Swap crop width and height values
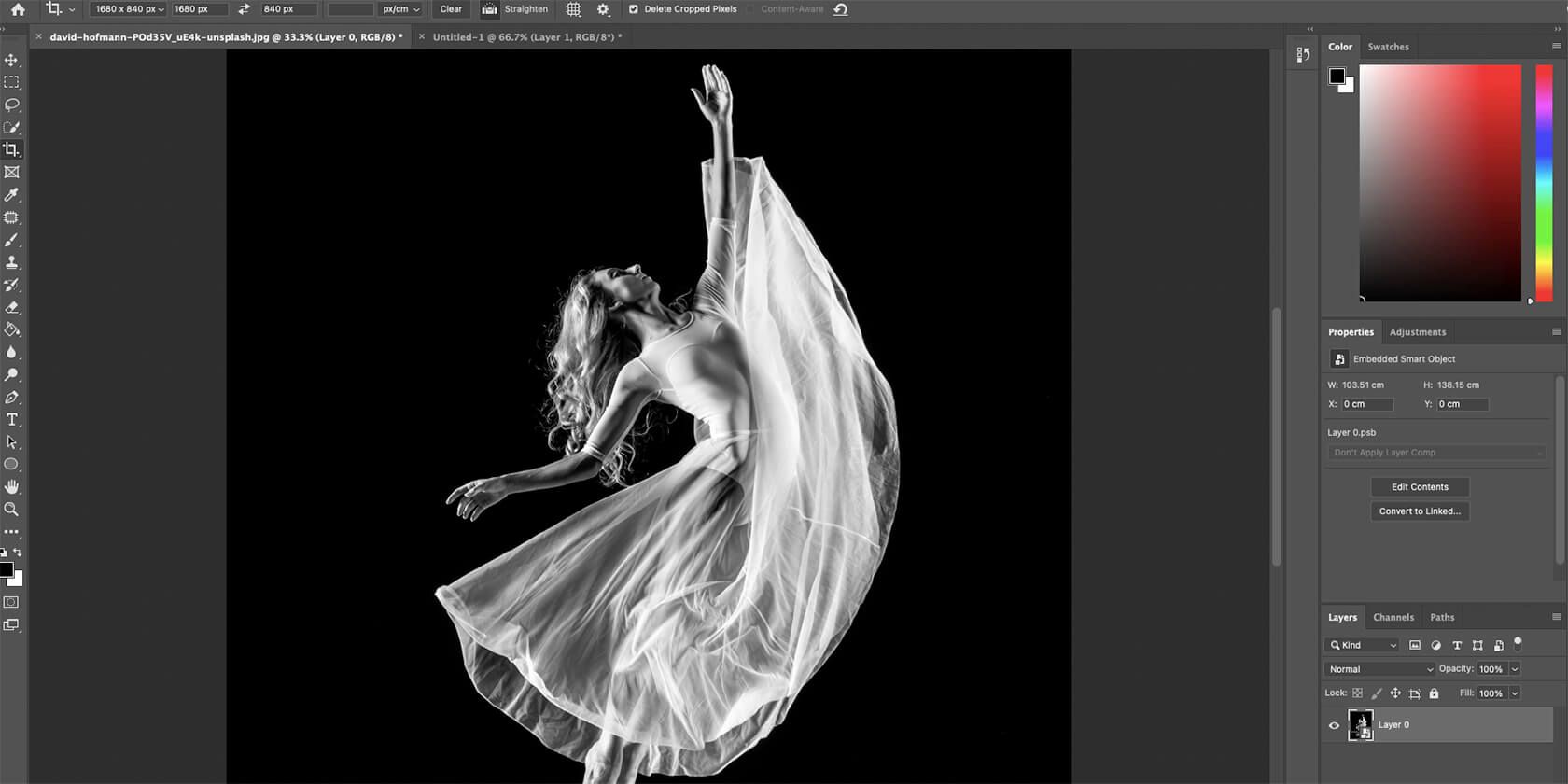The width and height of the screenshot is (1568, 784). (x=244, y=9)
